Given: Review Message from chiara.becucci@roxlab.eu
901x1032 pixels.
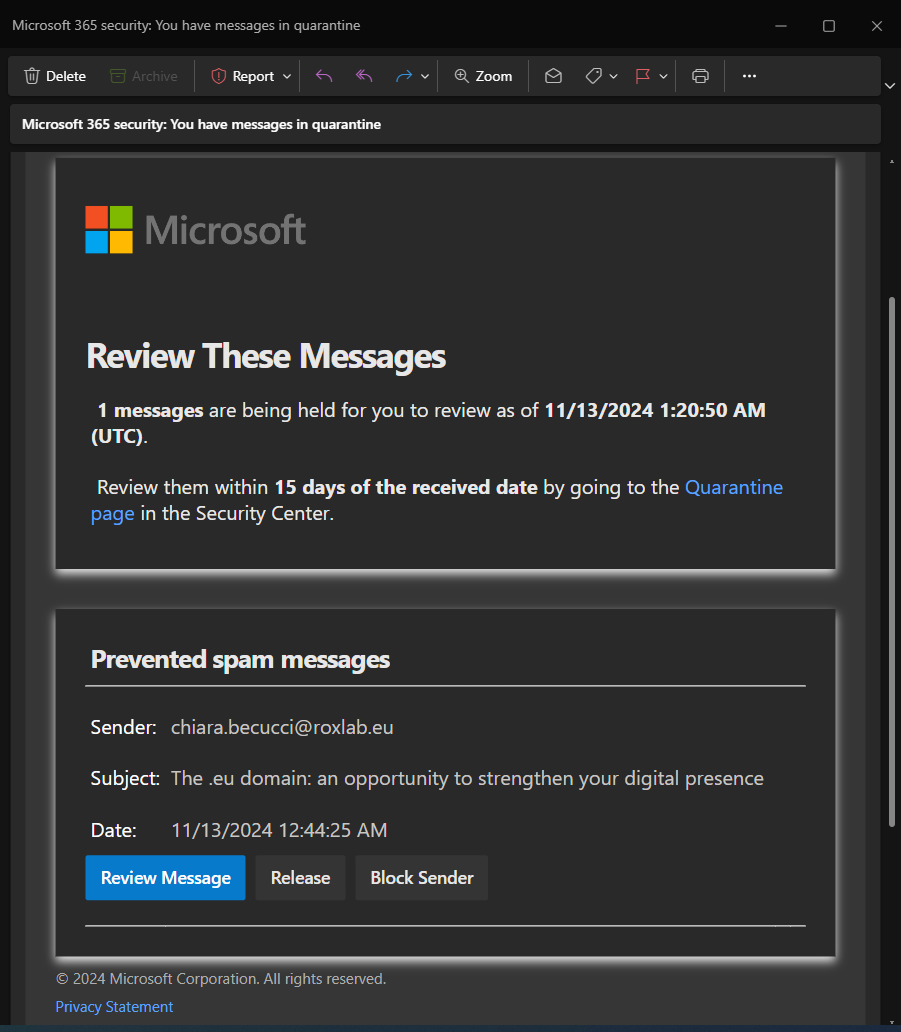Looking at the screenshot, I should coord(165,877).
